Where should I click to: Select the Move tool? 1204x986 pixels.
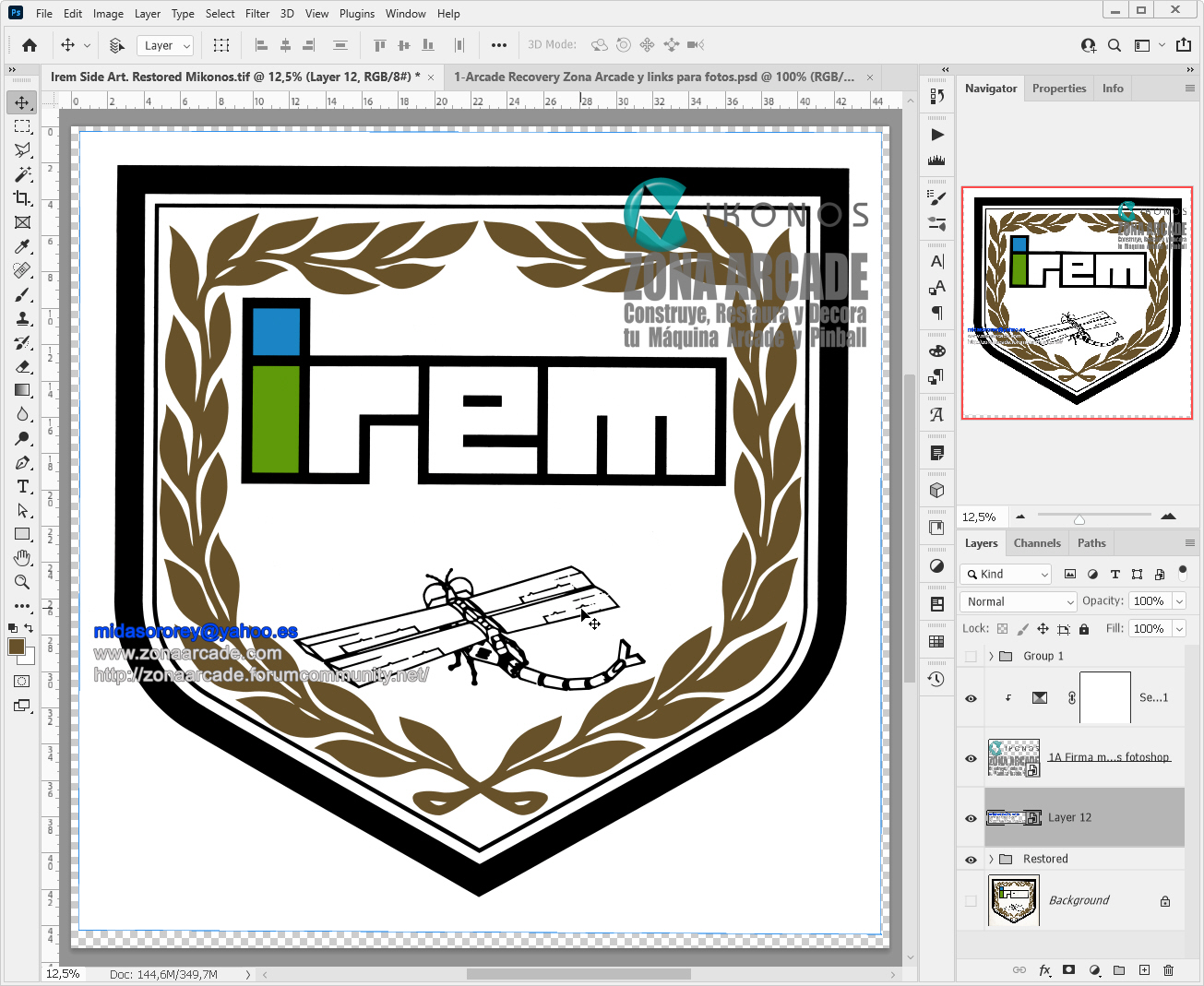(22, 102)
